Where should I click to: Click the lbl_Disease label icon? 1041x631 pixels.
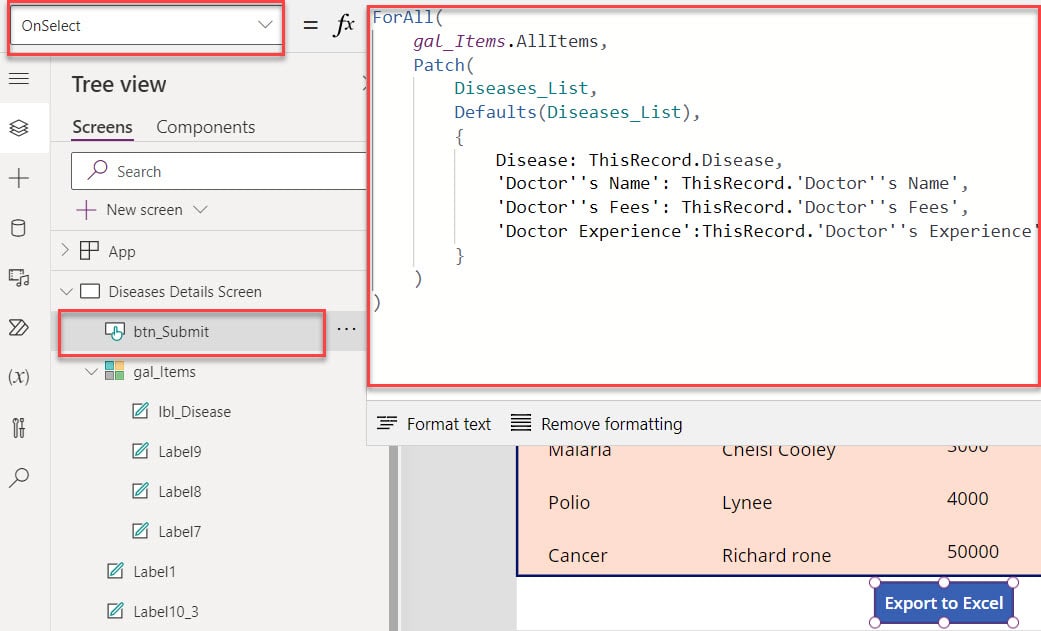point(140,411)
